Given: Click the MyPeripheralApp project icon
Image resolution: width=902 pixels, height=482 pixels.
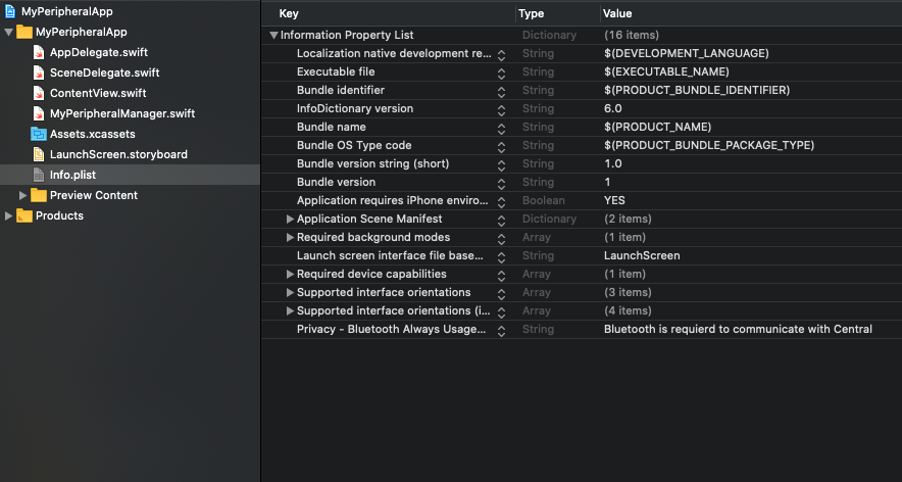Looking at the screenshot, I should click(x=10, y=11).
